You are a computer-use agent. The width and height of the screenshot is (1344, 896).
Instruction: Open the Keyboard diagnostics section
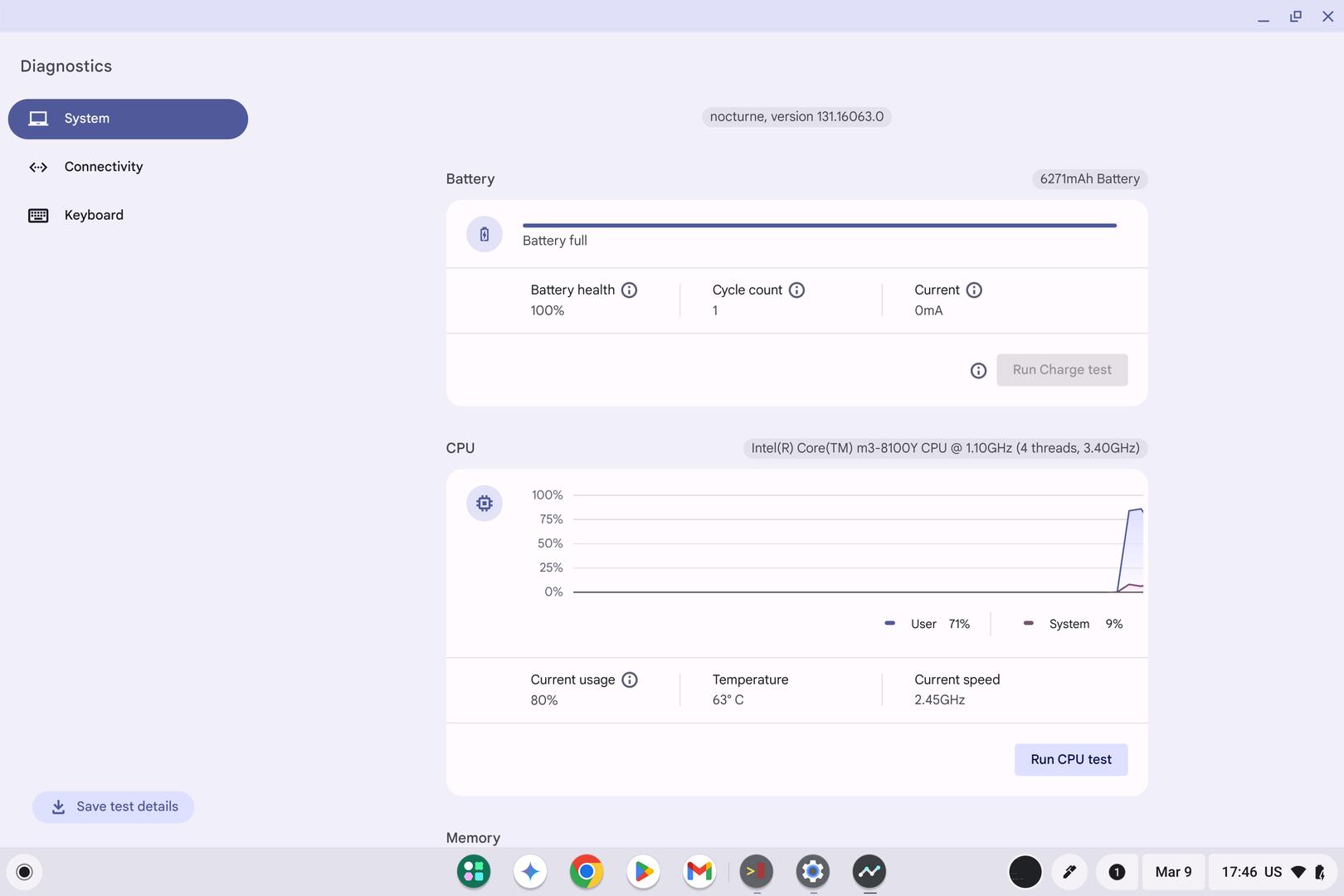coord(93,215)
